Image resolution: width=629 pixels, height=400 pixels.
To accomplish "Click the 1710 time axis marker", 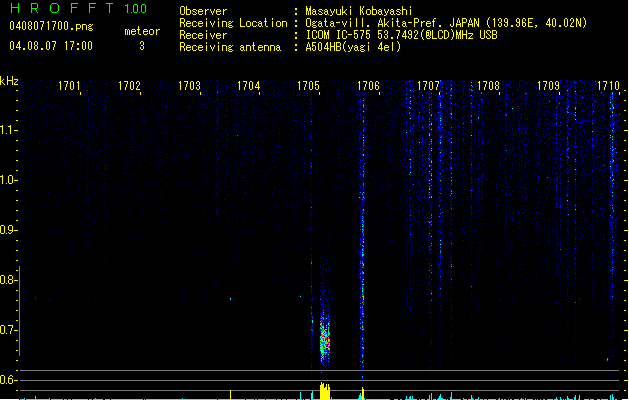I will coord(608,86).
